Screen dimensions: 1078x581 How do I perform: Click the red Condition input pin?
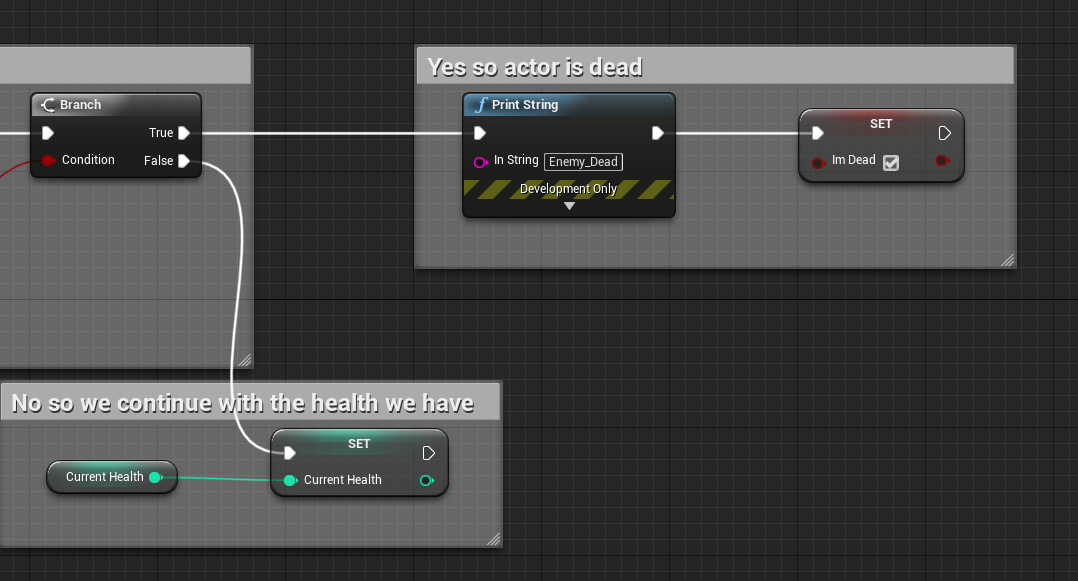47,161
